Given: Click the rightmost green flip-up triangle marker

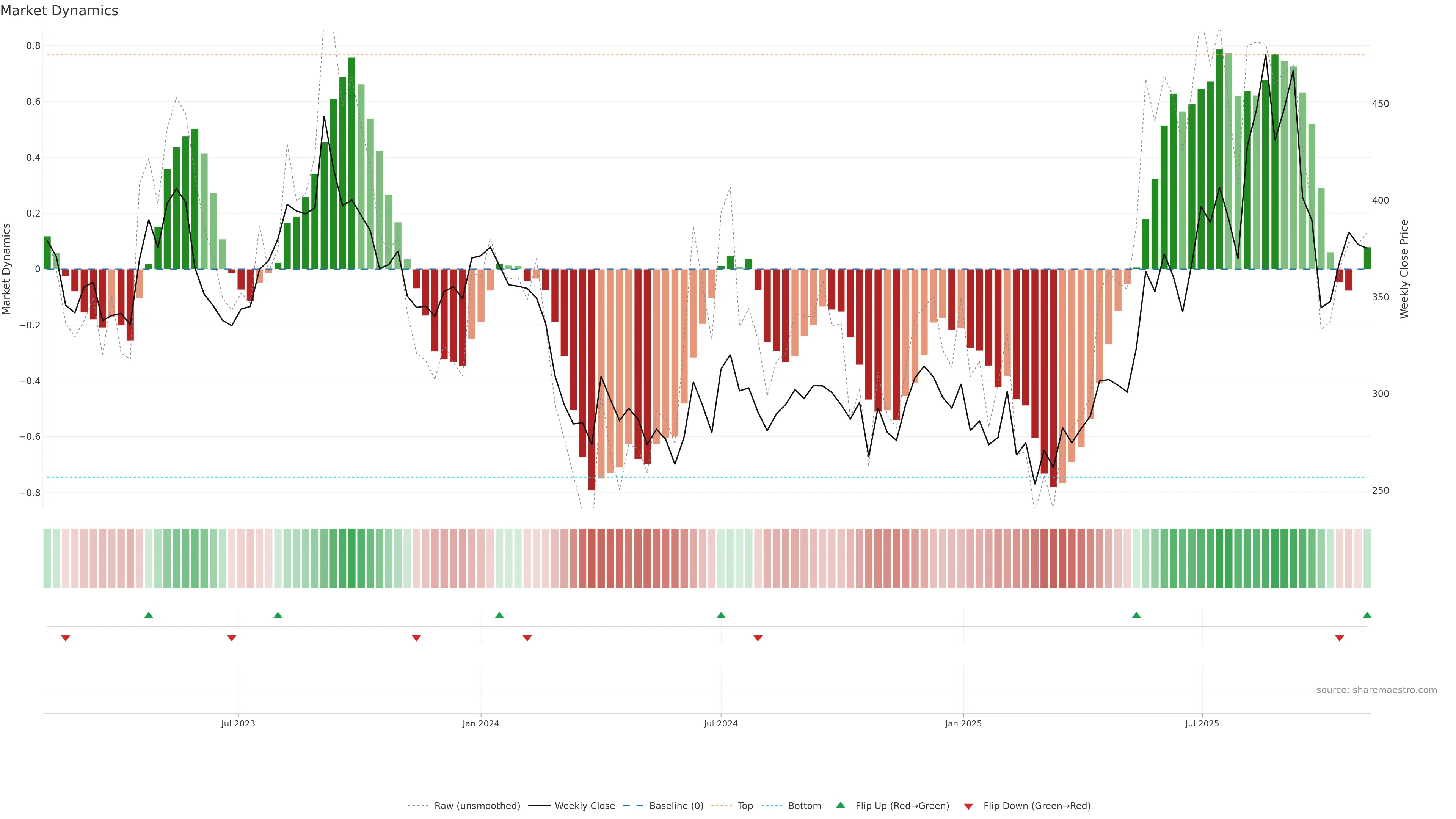Looking at the screenshot, I should (1367, 615).
